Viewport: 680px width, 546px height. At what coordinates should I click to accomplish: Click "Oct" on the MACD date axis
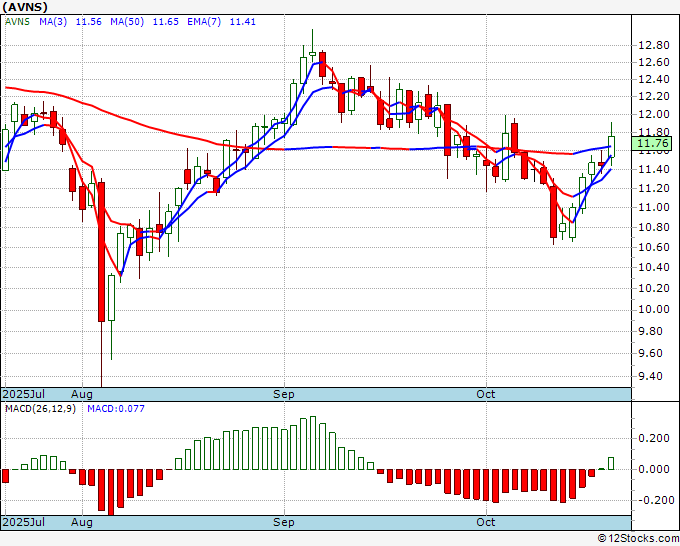(x=485, y=522)
